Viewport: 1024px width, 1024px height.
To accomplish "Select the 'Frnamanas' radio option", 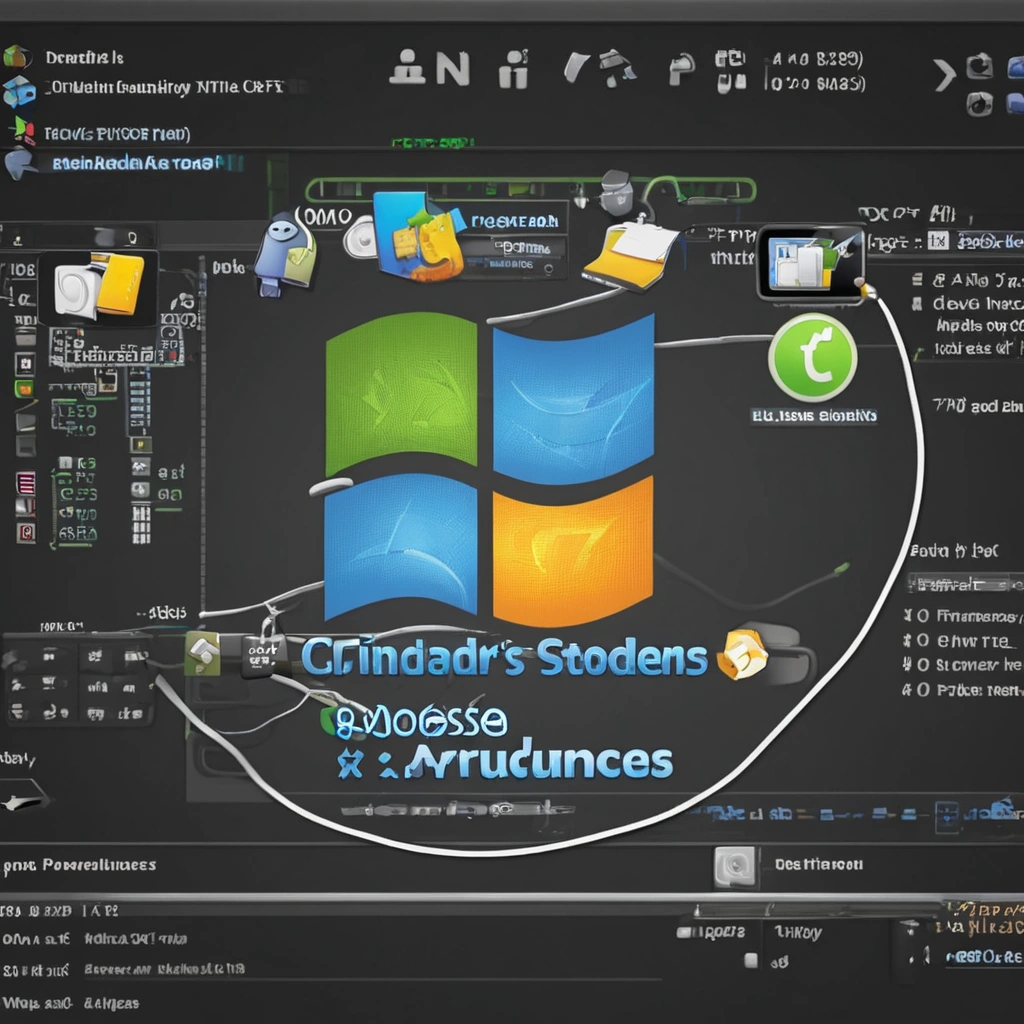I will (x=922, y=616).
